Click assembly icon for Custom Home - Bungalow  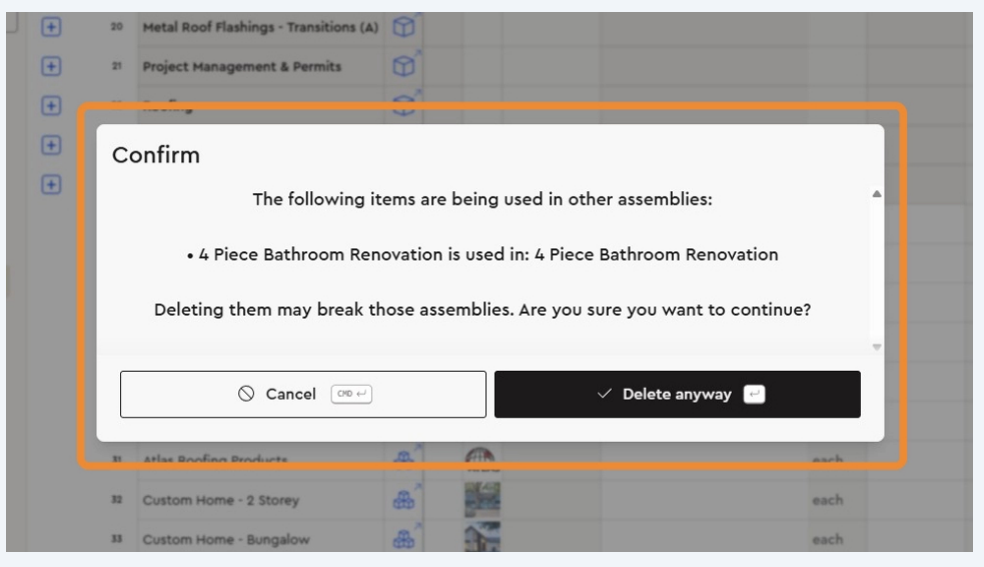(398, 542)
